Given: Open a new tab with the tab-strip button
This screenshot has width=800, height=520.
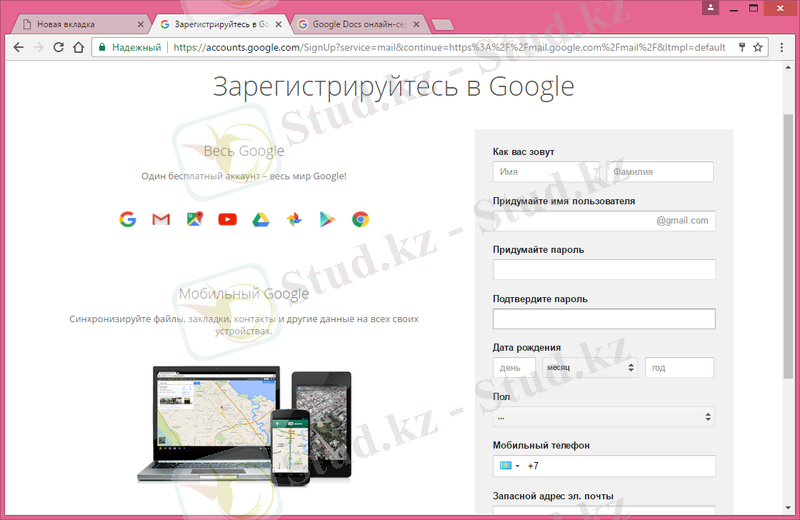Looking at the screenshot, I should [x=442, y=24].
